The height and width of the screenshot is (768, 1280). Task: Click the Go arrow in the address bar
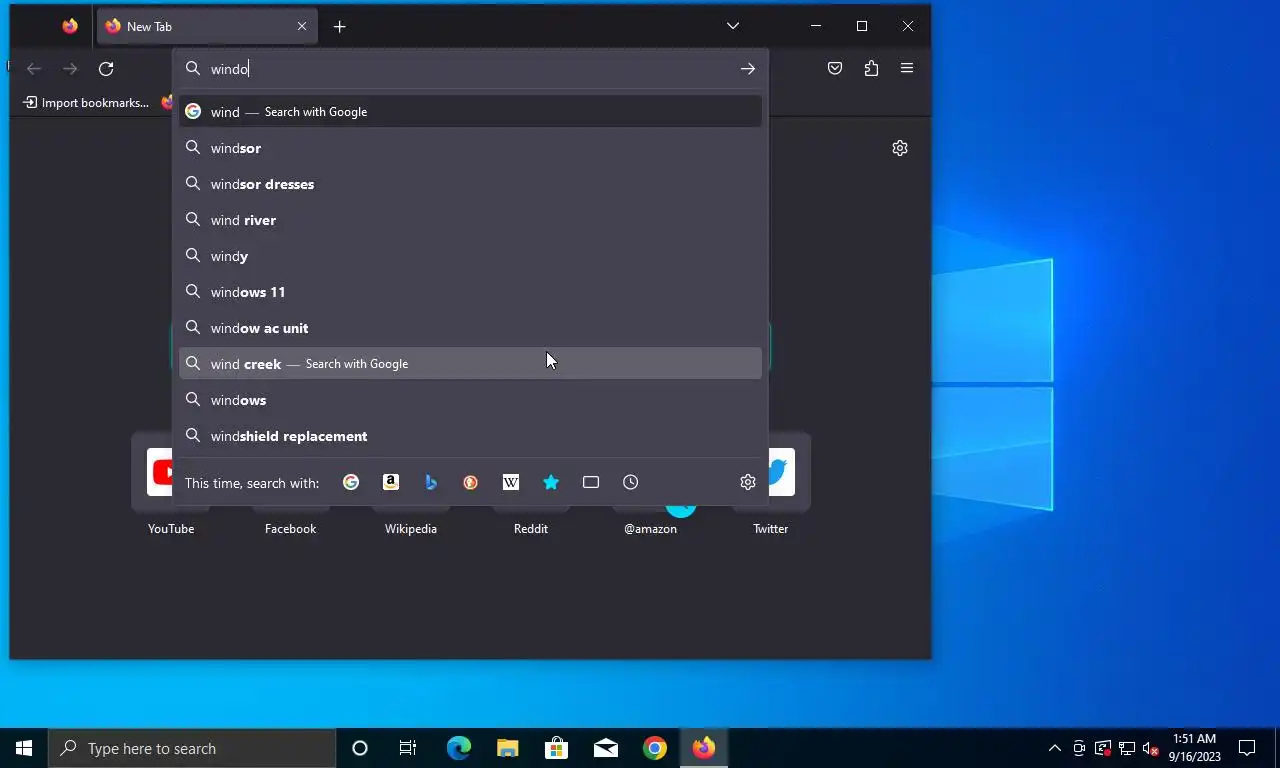pyautogui.click(x=747, y=69)
